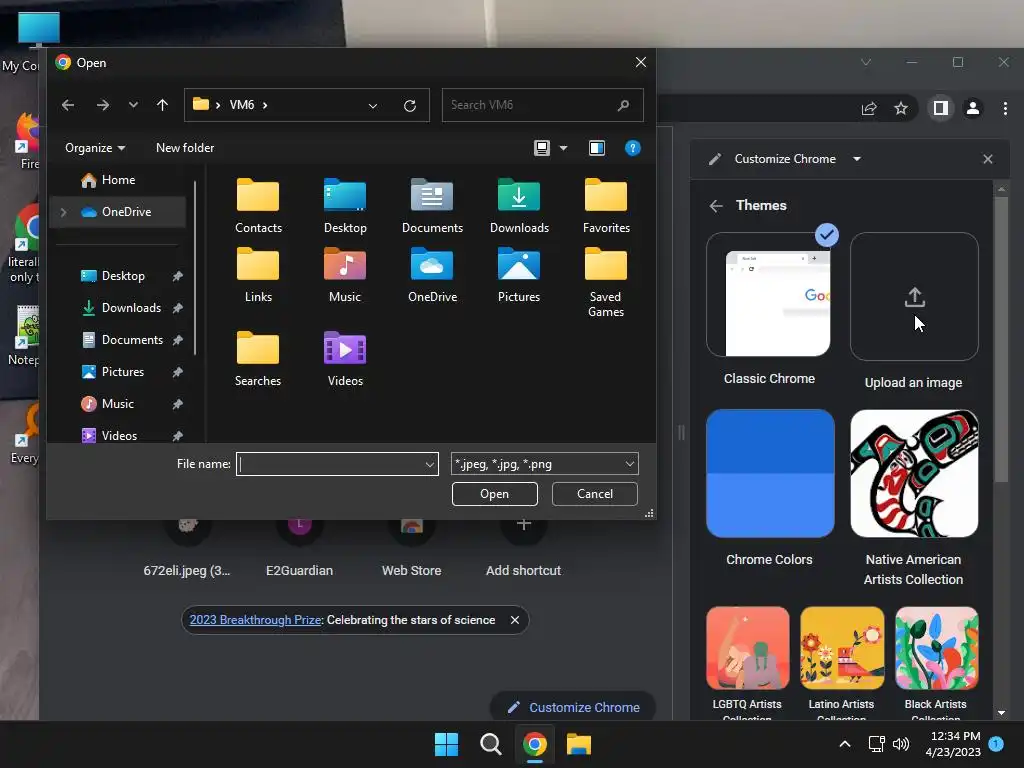
Task: Select the Music folder icon in file pane
Action: [x=345, y=275]
